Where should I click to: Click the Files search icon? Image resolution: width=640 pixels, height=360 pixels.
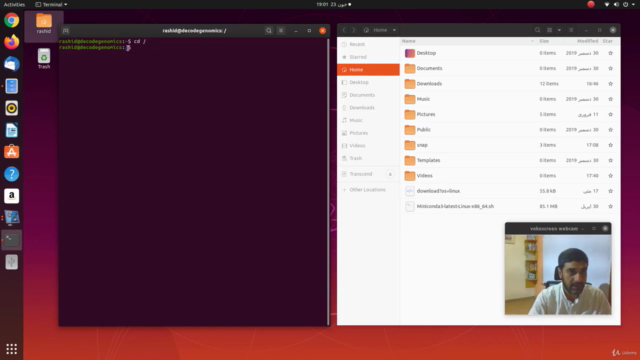coord(538,30)
